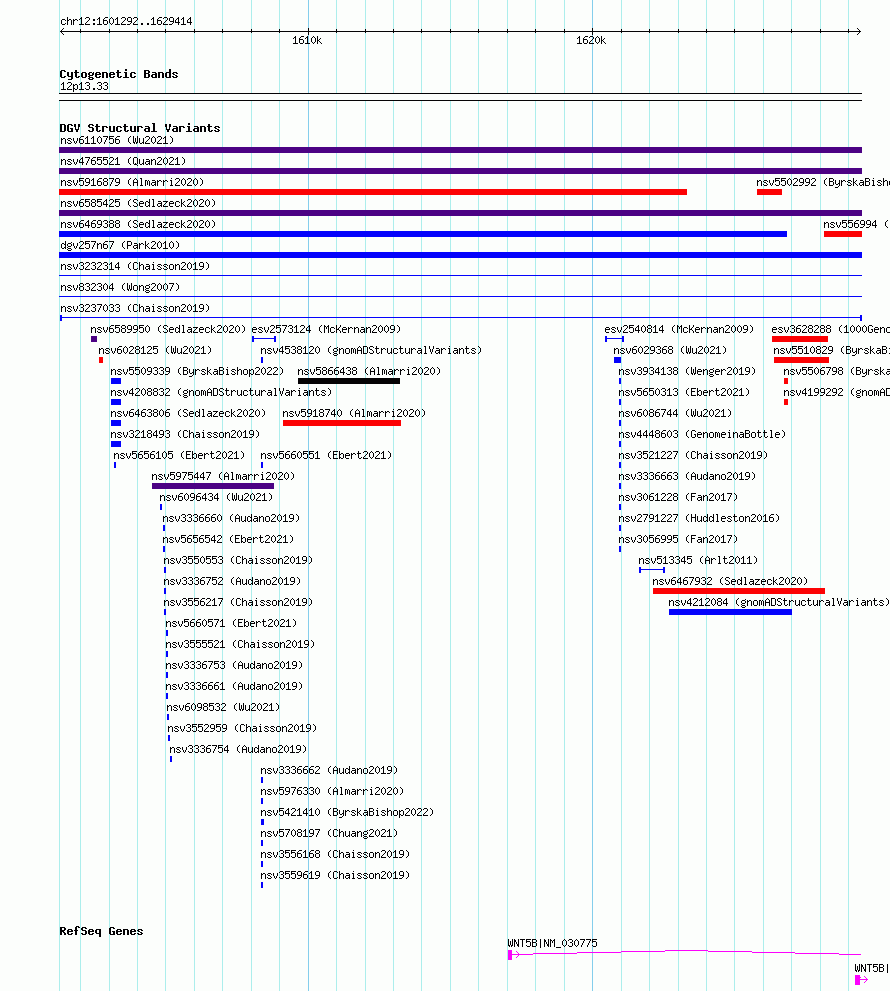
Task: Click the red nsv5918740 (Almarri2020) bar
Action: pos(342,423)
